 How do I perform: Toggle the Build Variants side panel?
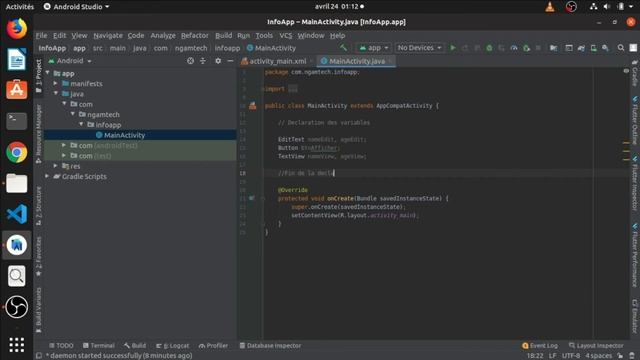pyautogui.click(x=38, y=309)
